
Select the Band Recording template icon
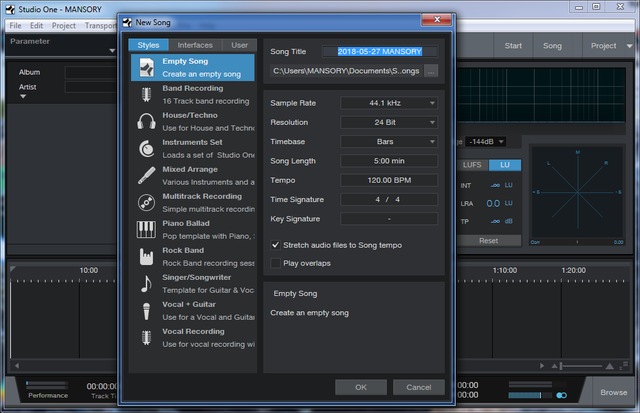(x=145, y=94)
